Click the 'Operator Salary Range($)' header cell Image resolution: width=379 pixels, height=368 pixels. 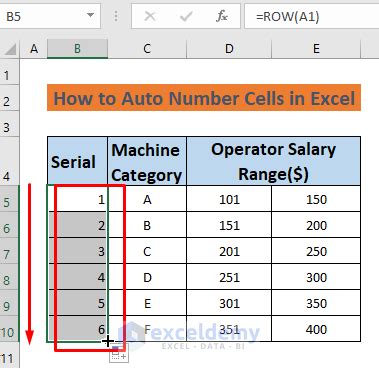[274, 161]
